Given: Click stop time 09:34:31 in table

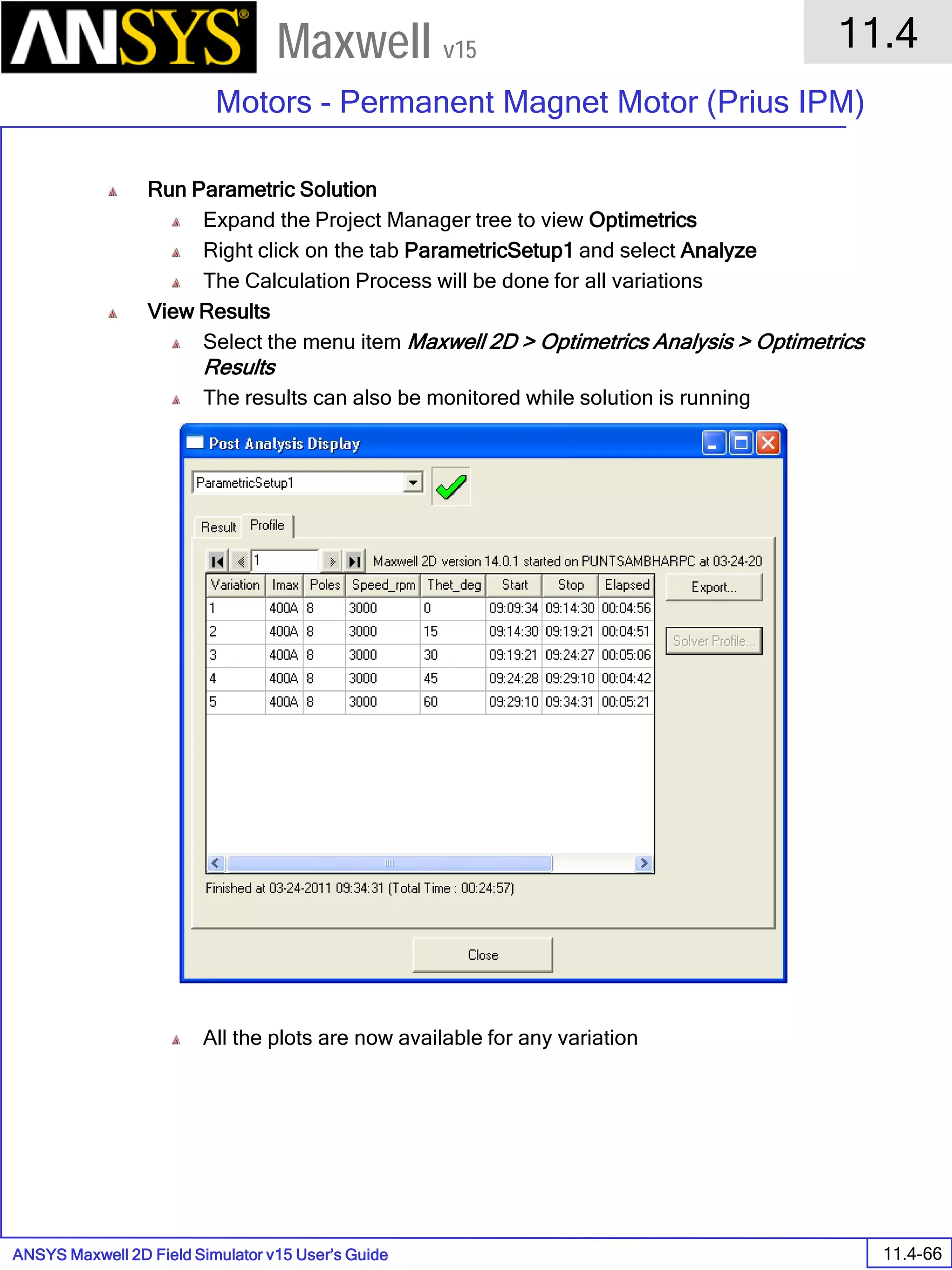Looking at the screenshot, I should [569, 702].
